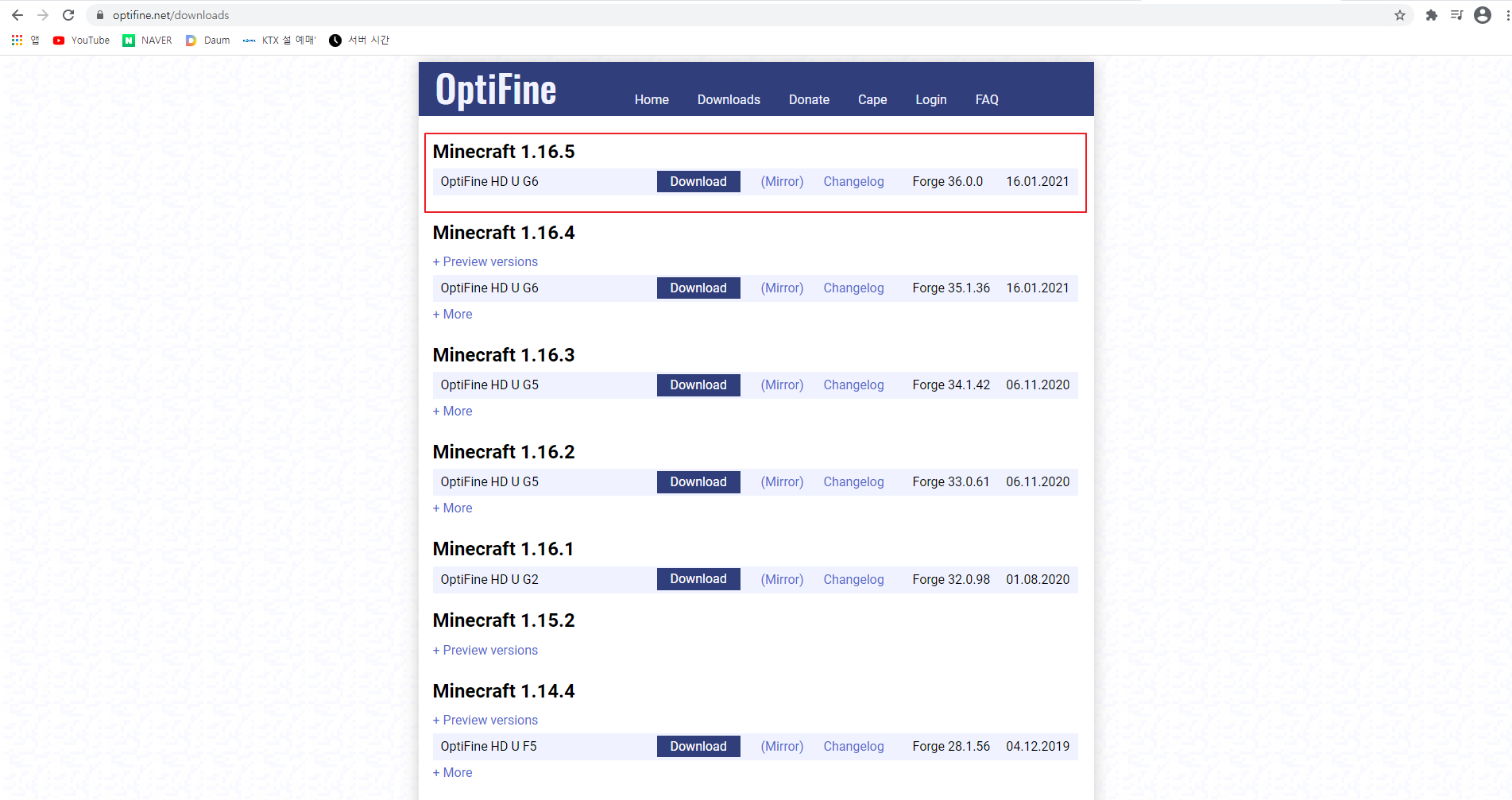This screenshot has height=800, width=1512.
Task: Open the Mirror link for Minecraft 1.16.5
Action: 782,181
